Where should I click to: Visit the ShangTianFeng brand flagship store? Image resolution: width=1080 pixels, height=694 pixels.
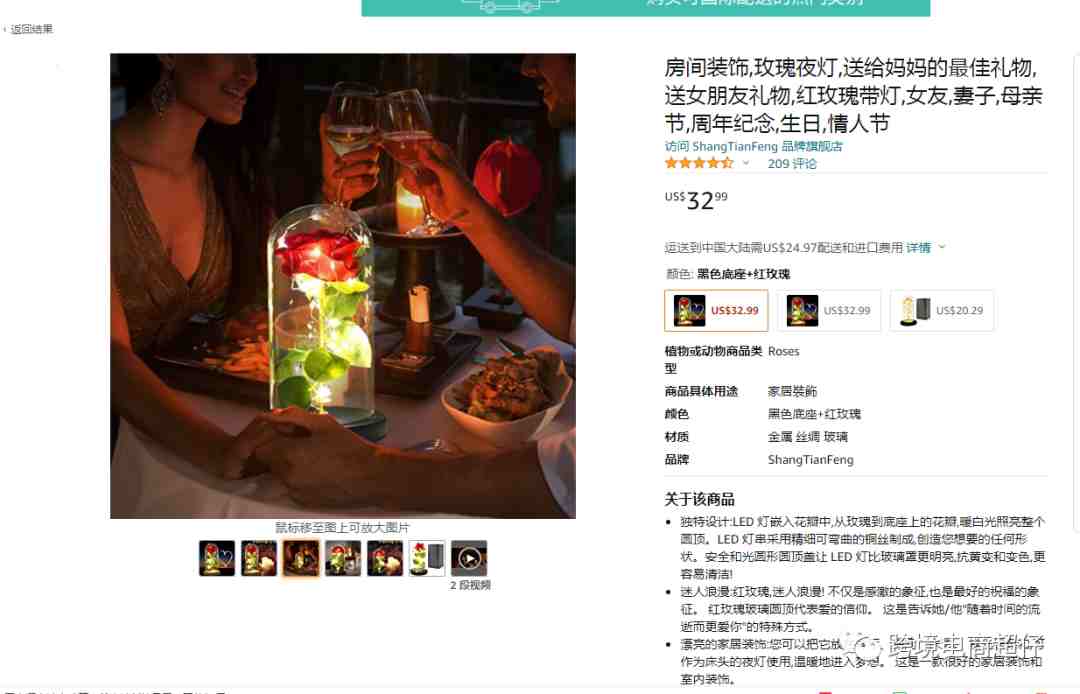pyautogui.click(x=754, y=146)
